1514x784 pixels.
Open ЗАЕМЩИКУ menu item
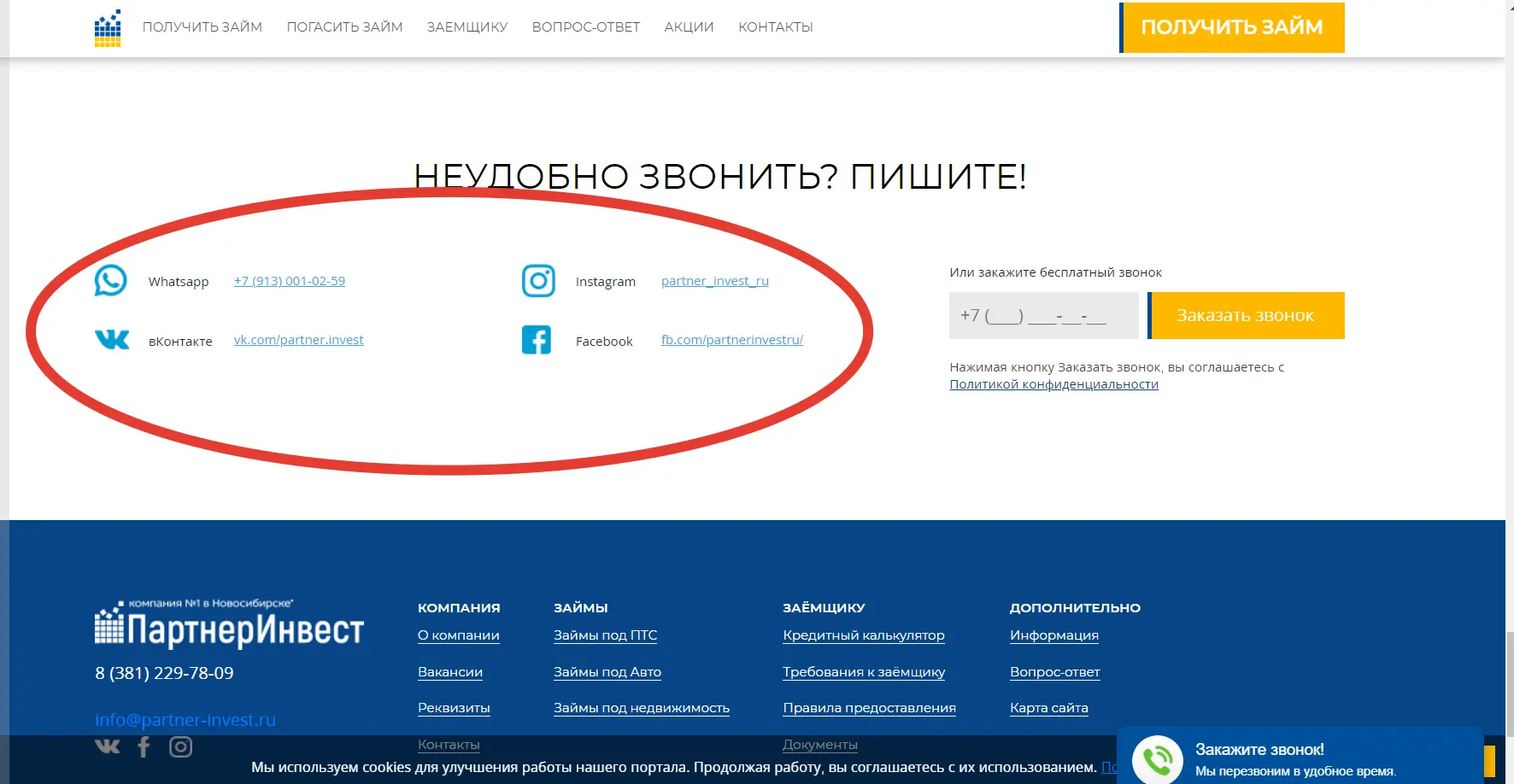point(467,27)
